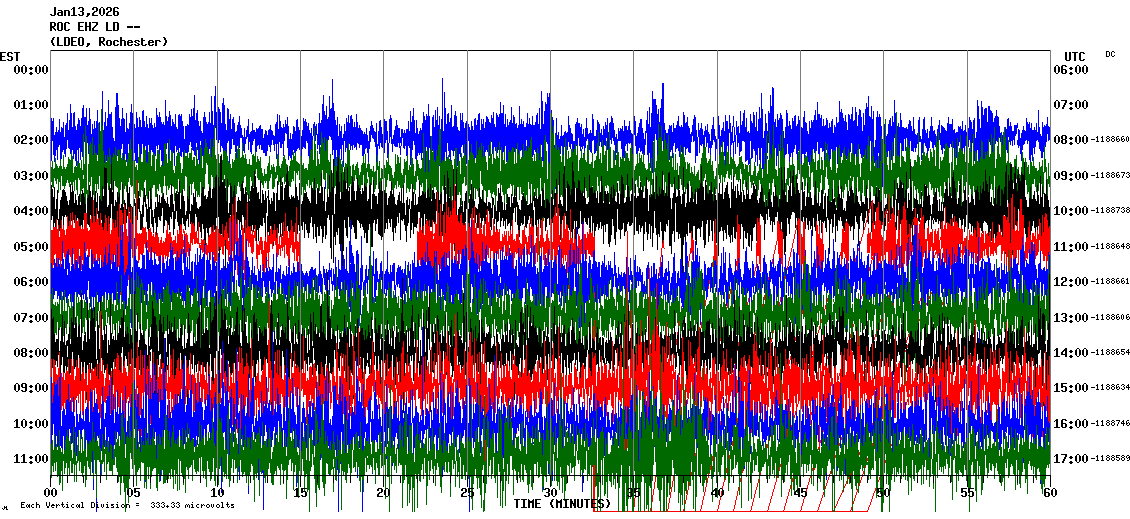Screen dimensions: 1130x519
Task: Select the 04:00 EST time label
Action: click(x=31, y=211)
